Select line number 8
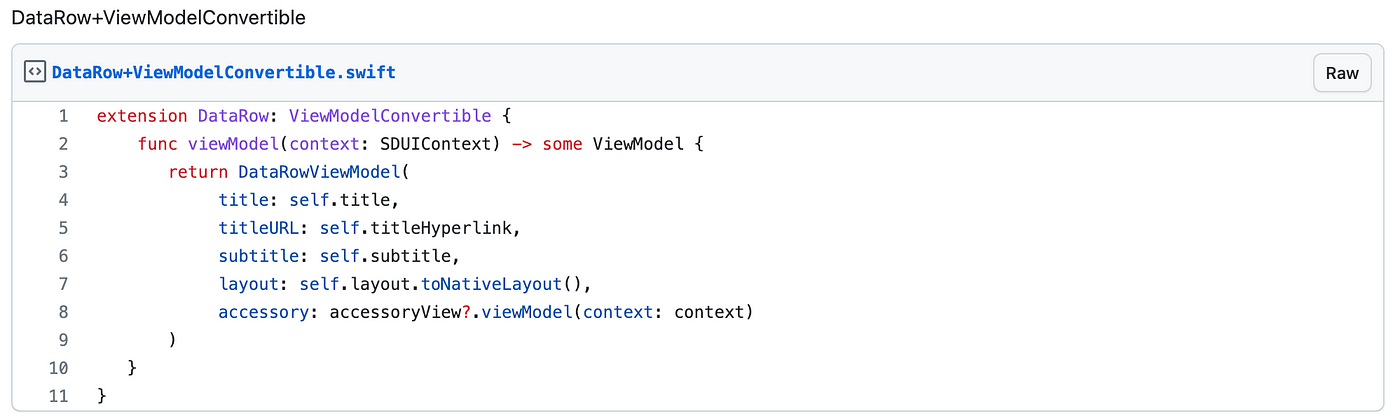The image size is (1400, 420). tap(63, 312)
